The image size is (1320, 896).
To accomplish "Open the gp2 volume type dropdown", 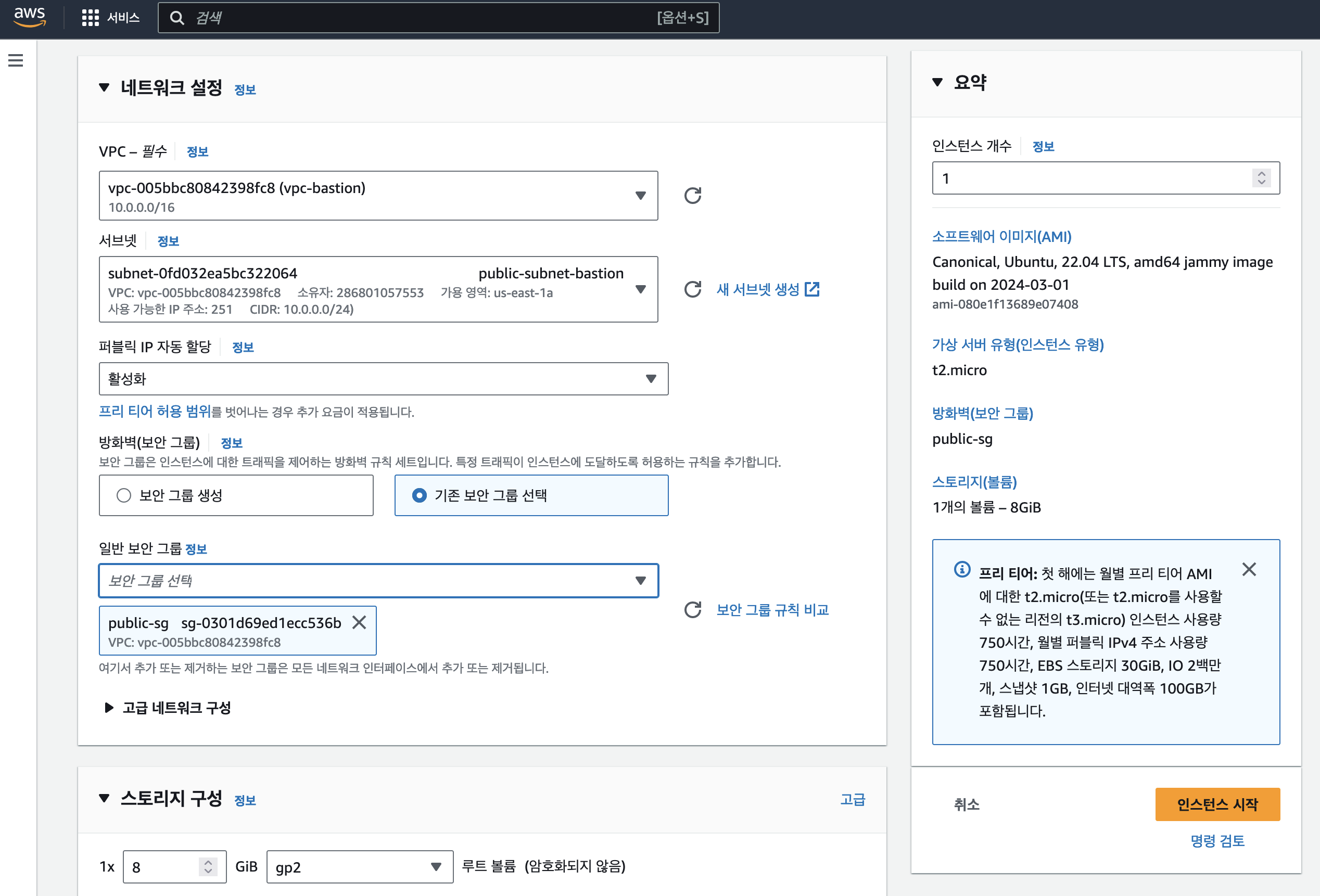I will coord(360,866).
